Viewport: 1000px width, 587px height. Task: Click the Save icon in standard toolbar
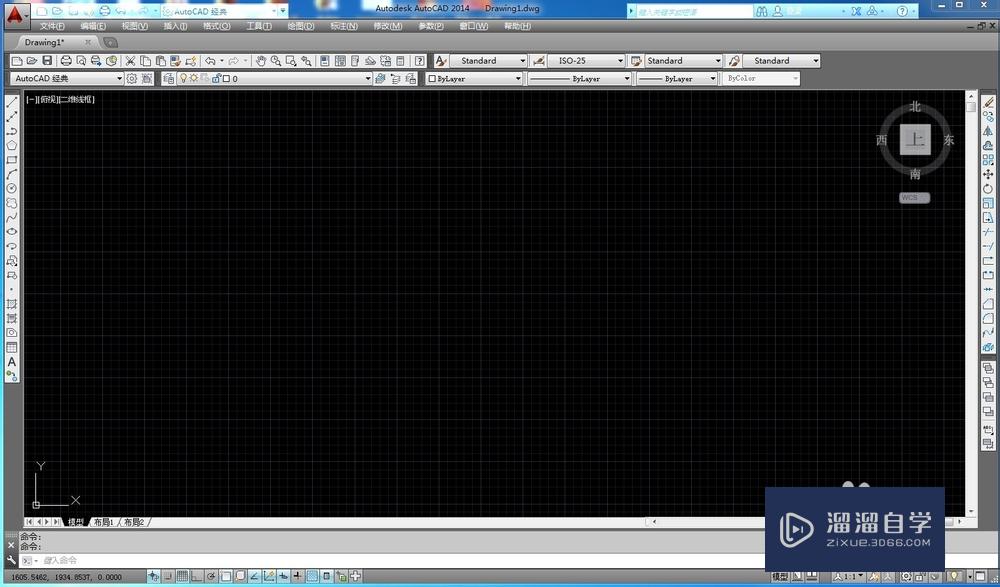click(x=47, y=61)
